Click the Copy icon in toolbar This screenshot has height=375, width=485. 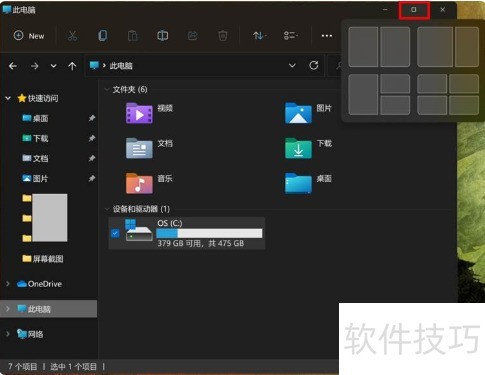coord(103,36)
